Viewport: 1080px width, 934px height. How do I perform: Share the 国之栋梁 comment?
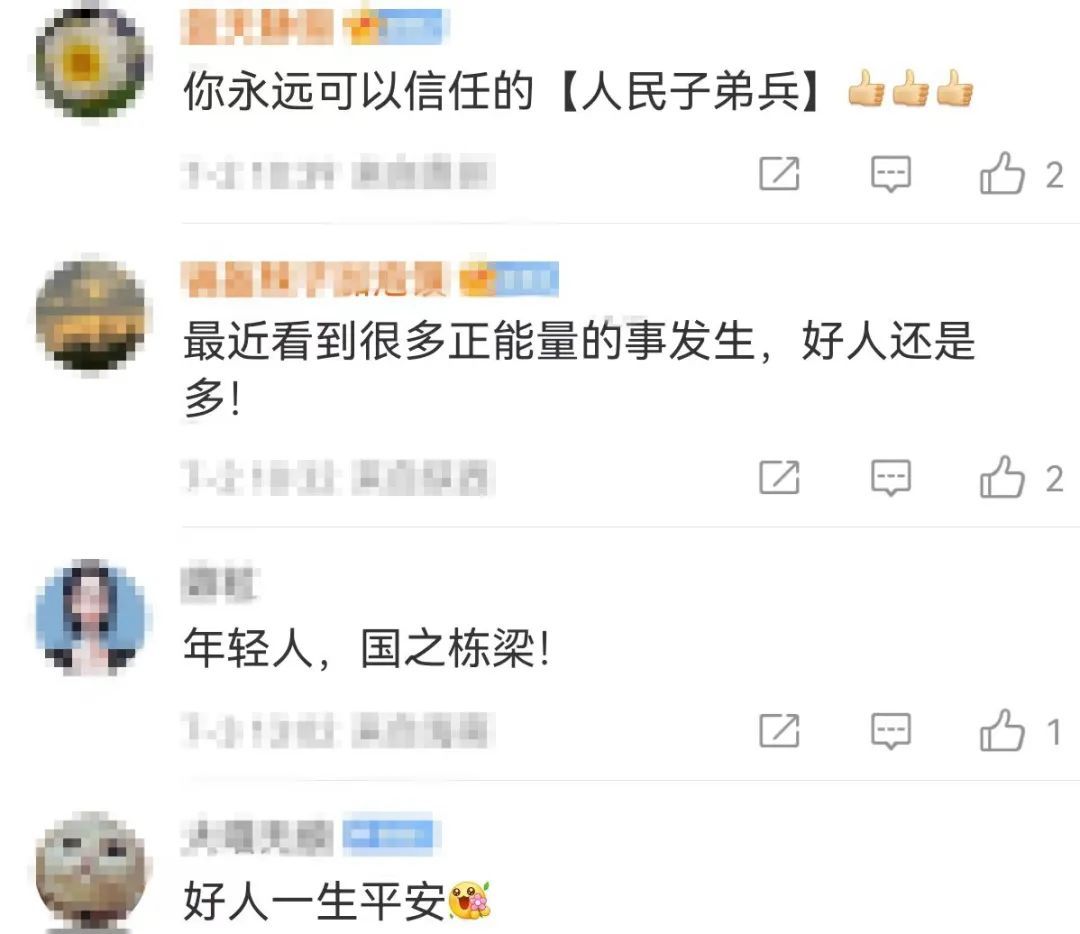pyautogui.click(x=779, y=730)
